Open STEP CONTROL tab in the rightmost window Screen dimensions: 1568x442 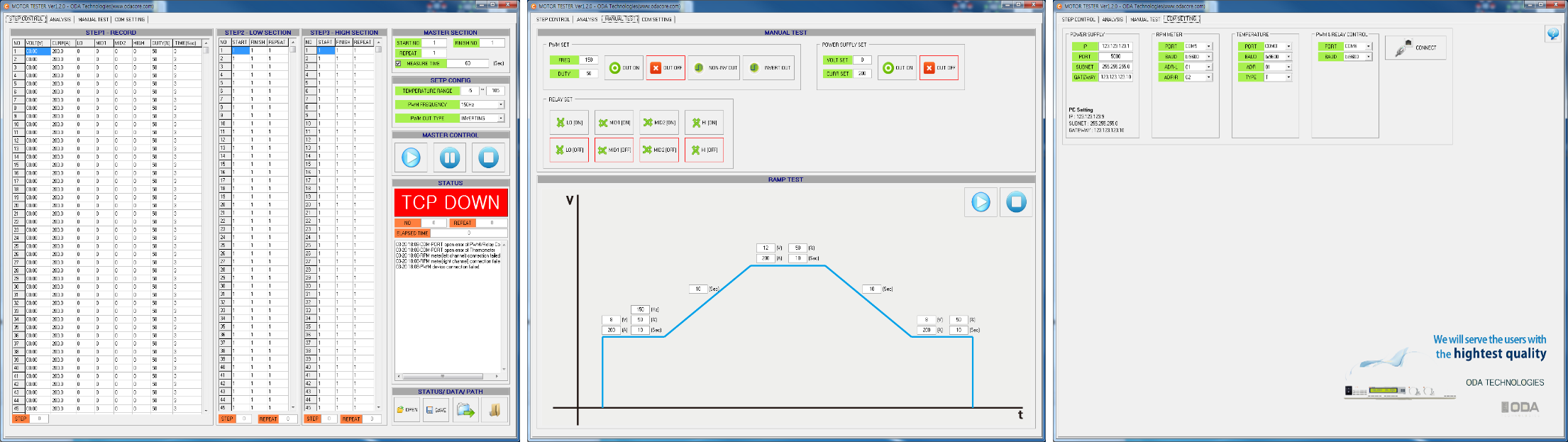coord(1078,20)
